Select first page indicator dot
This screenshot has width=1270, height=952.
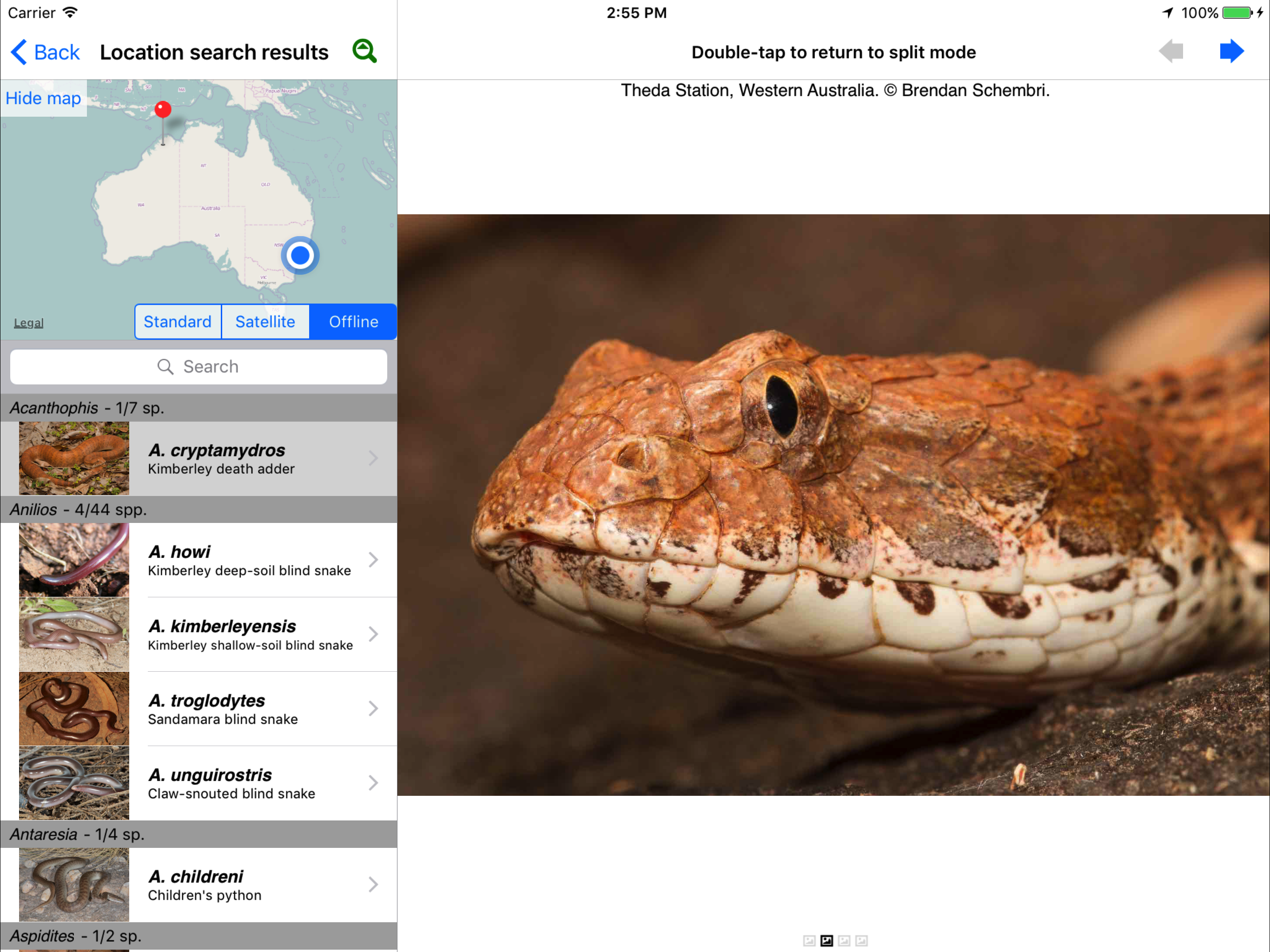pyautogui.click(x=809, y=940)
